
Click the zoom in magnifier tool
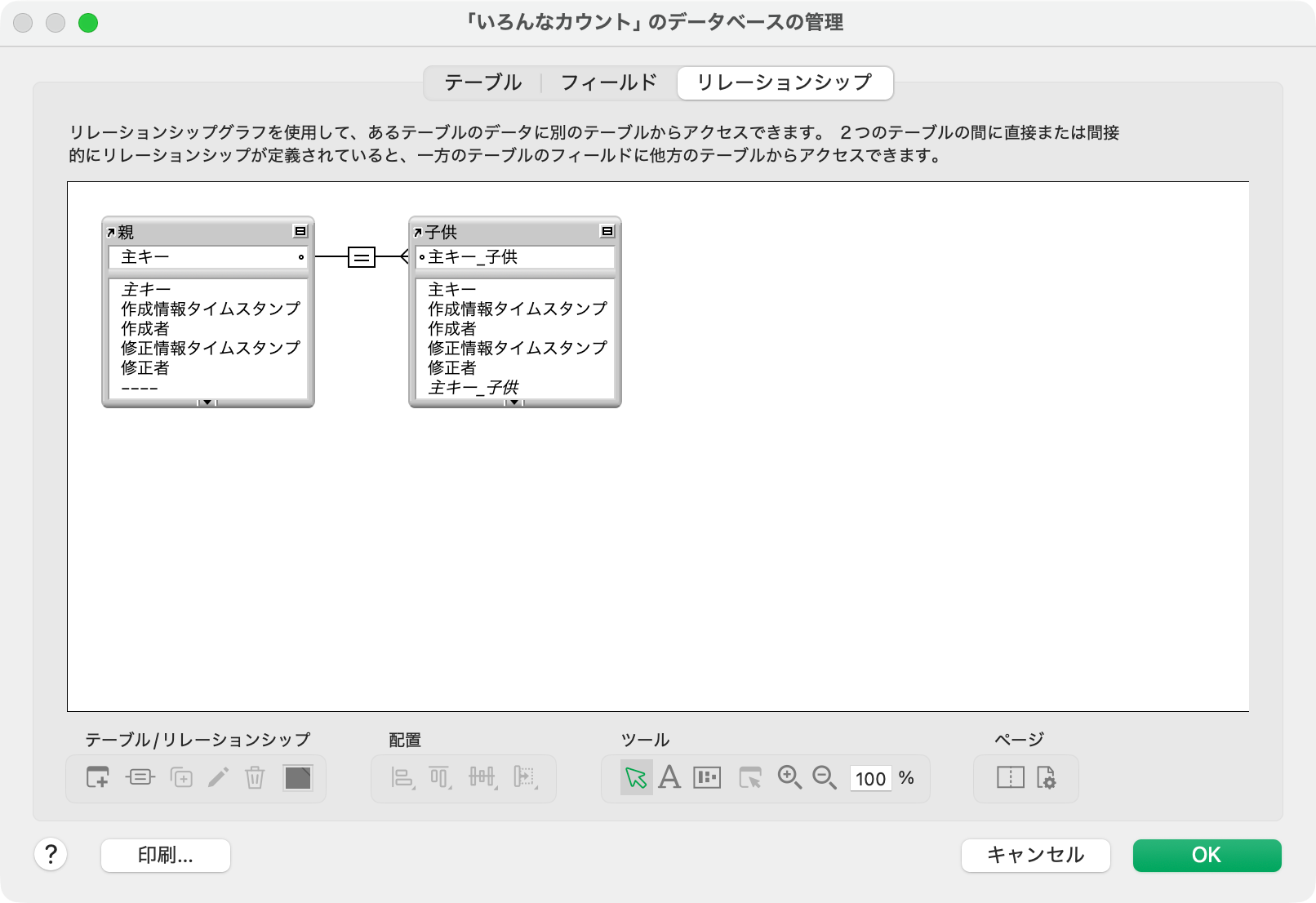[x=789, y=777]
